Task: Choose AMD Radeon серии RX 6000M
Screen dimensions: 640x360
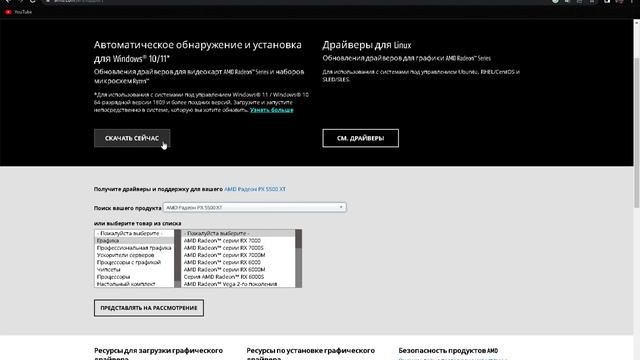Action: tap(238, 269)
